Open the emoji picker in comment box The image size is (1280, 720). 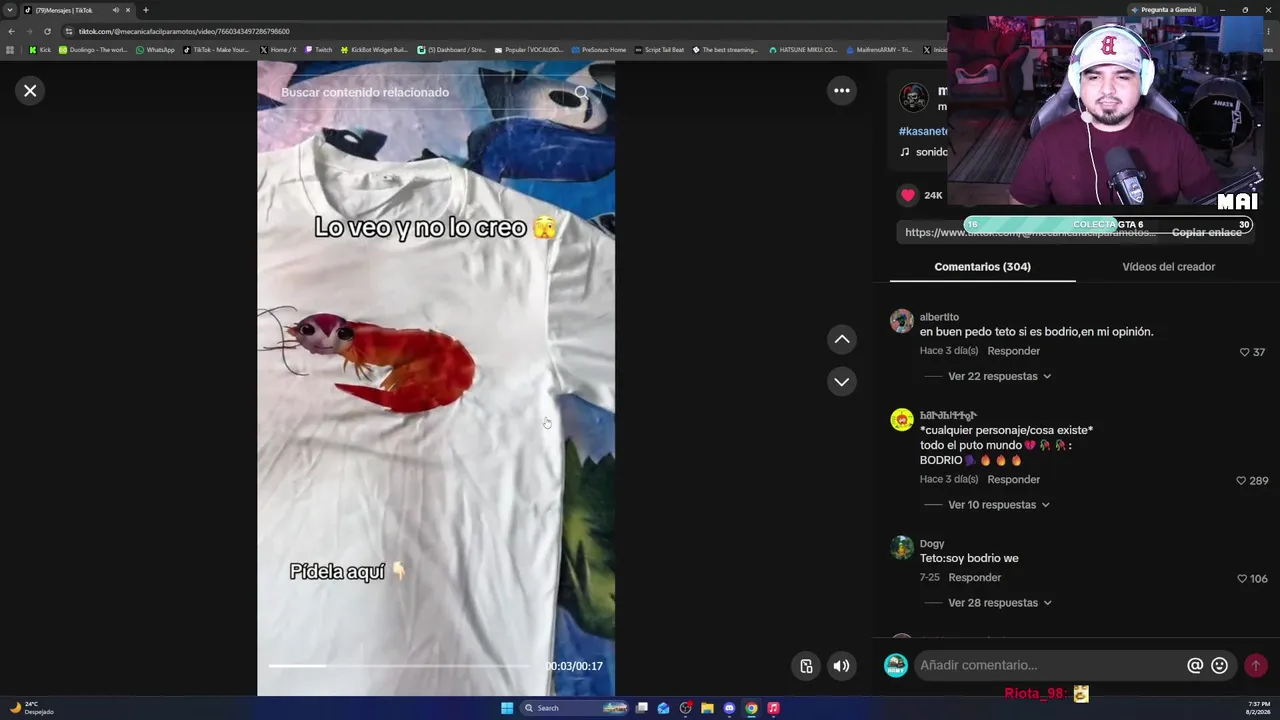(1219, 665)
